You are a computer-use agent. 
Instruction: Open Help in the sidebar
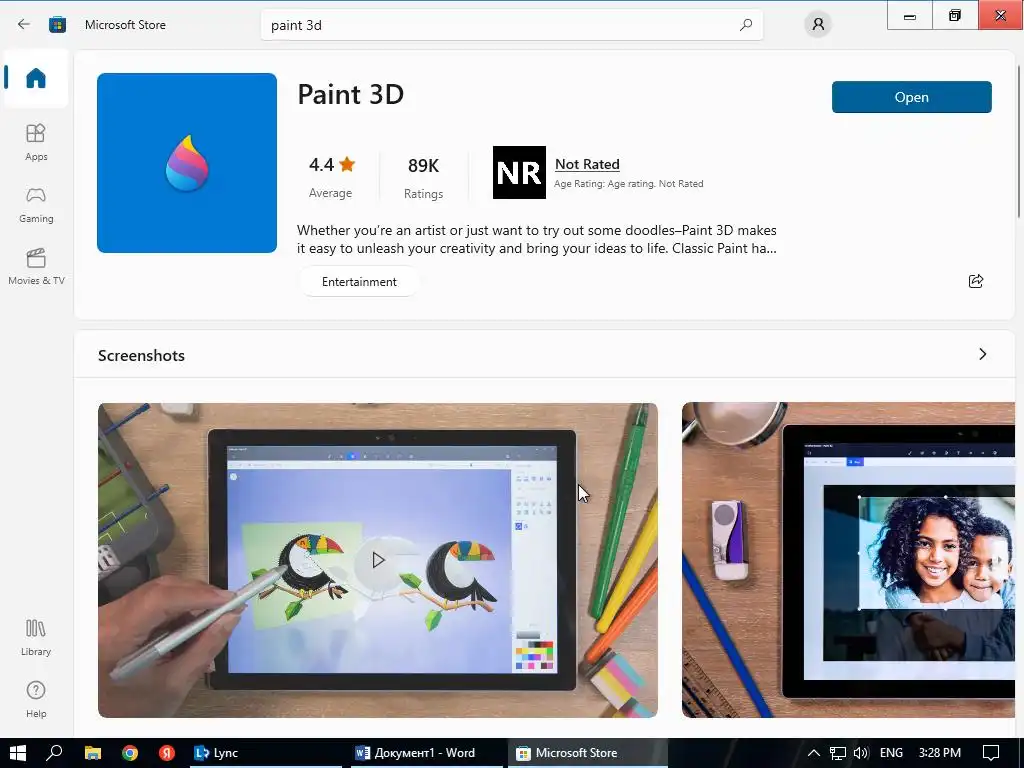[x=36, y=699]
